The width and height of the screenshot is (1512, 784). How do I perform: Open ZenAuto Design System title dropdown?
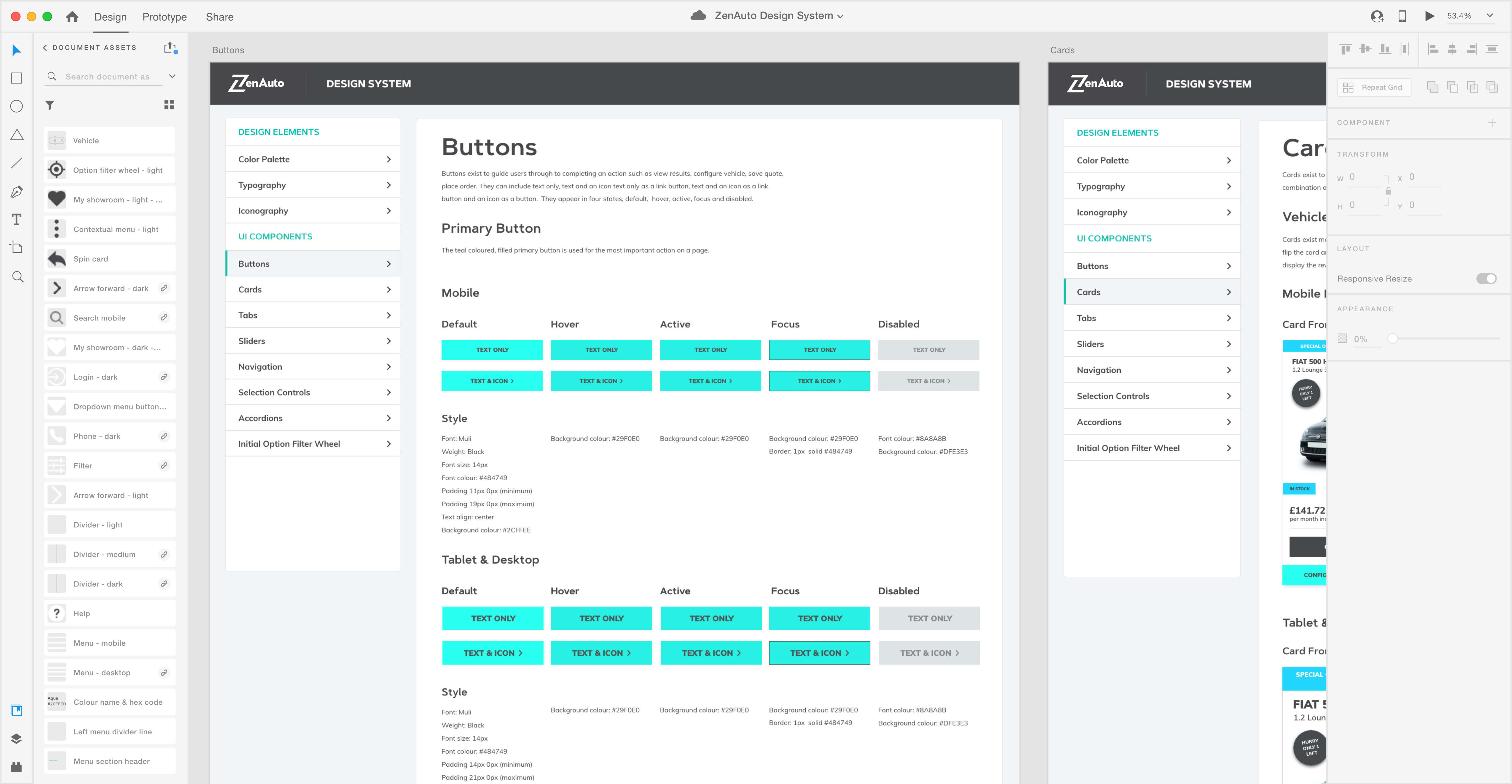[840, 16]
